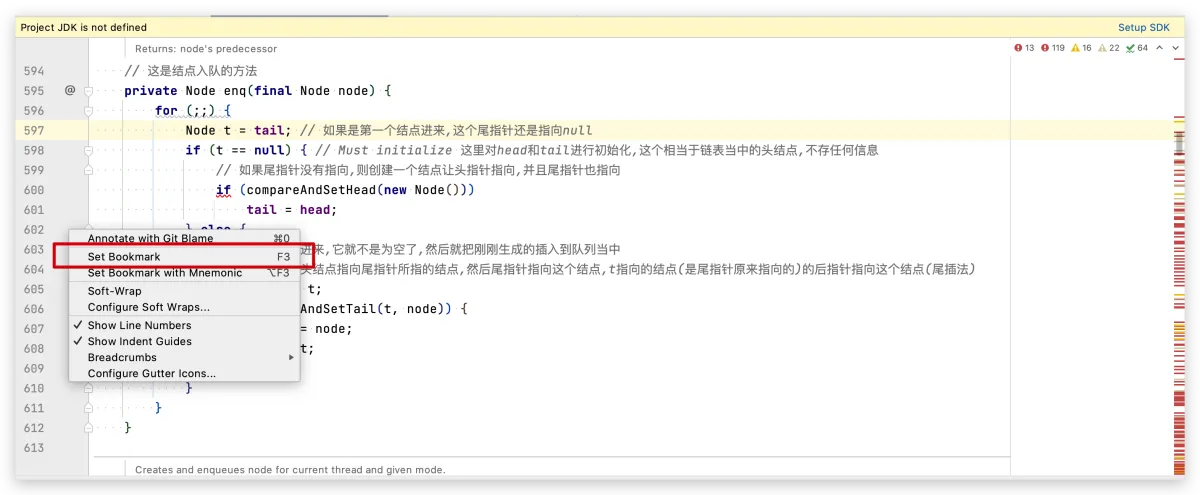Collapse the for loop fold on line 596

click(x=89, y=111)
